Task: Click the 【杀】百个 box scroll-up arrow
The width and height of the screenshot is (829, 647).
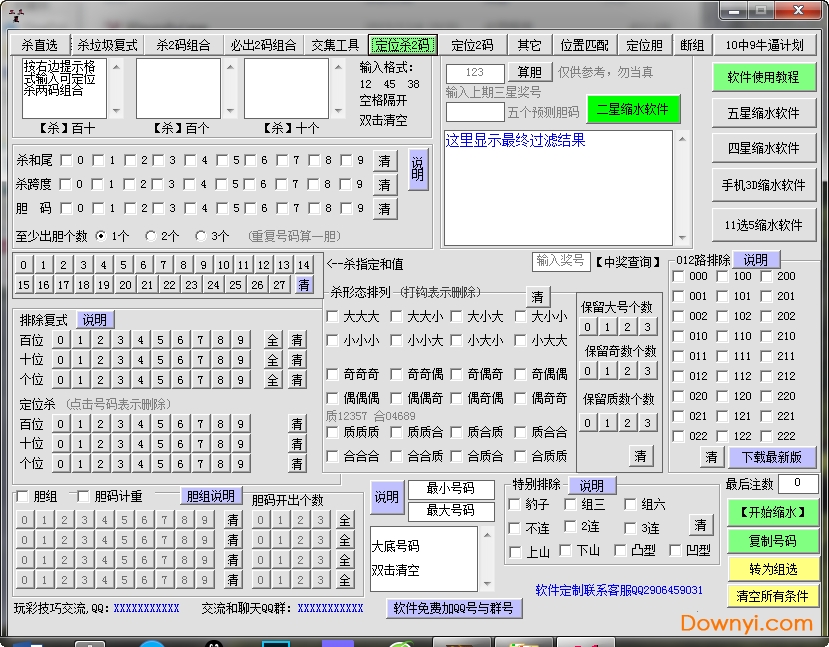Action: (x=230, y=67)
